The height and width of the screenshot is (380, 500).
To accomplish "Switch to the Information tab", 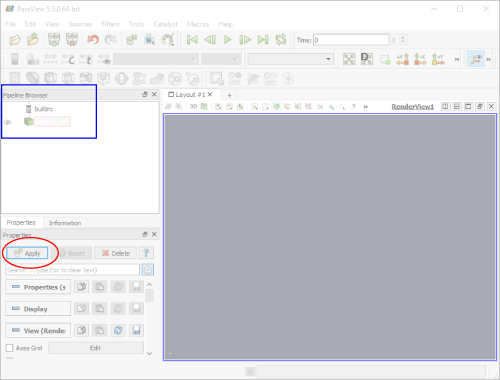I will pos(65,223).
